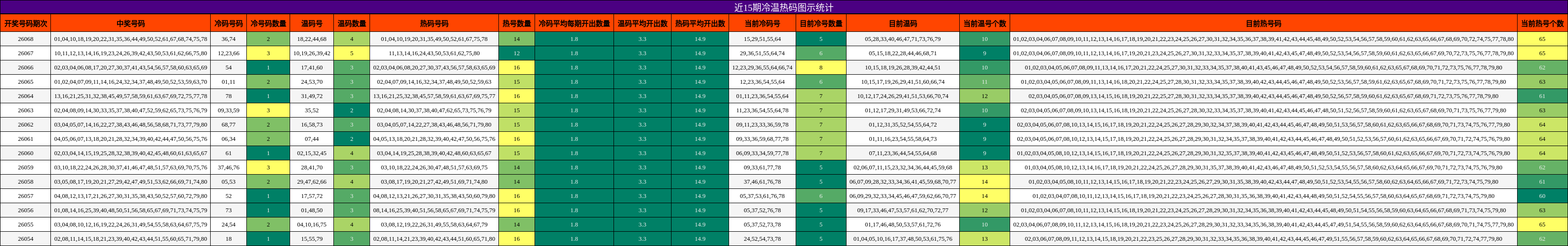Select the 中奖号码 column header
Screen dimensions: 1568x246
tap(131, 24)
